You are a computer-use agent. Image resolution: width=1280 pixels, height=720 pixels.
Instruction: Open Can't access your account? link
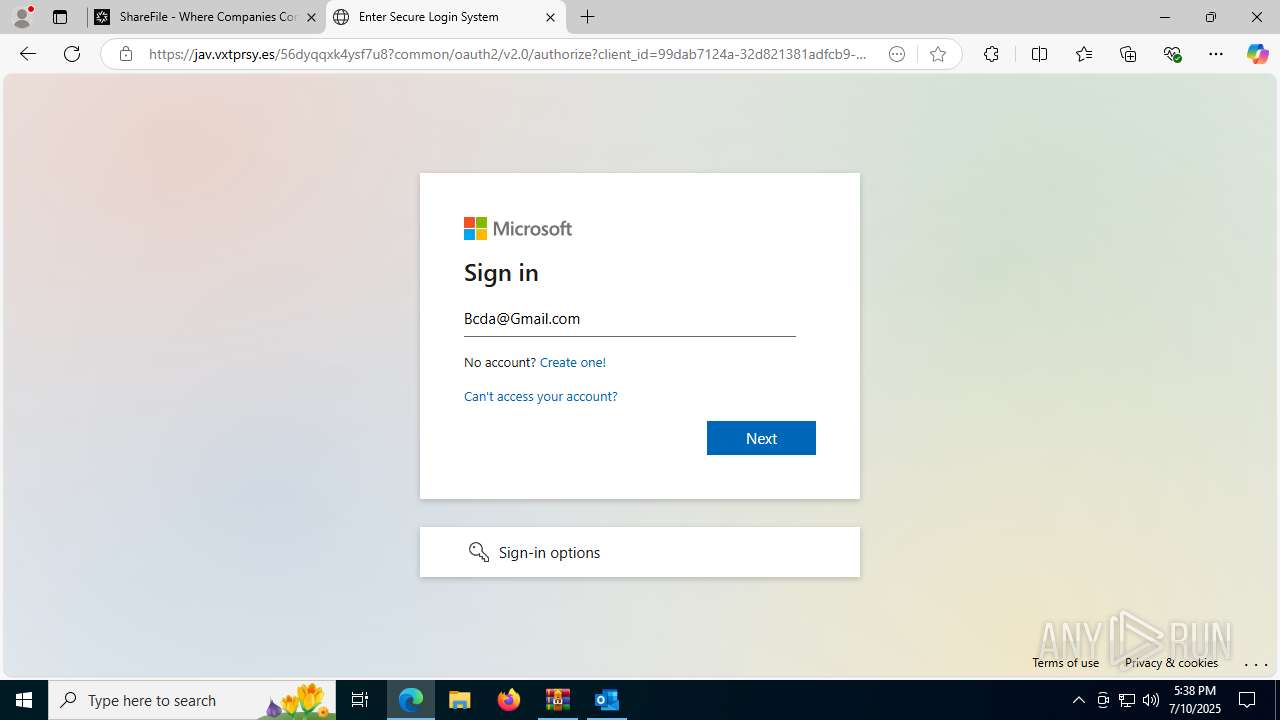click(541, 396)
